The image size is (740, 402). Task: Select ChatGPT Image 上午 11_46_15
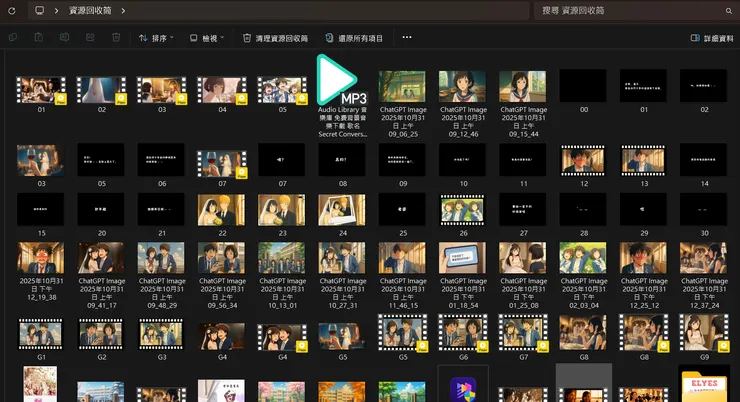(403, 276)
